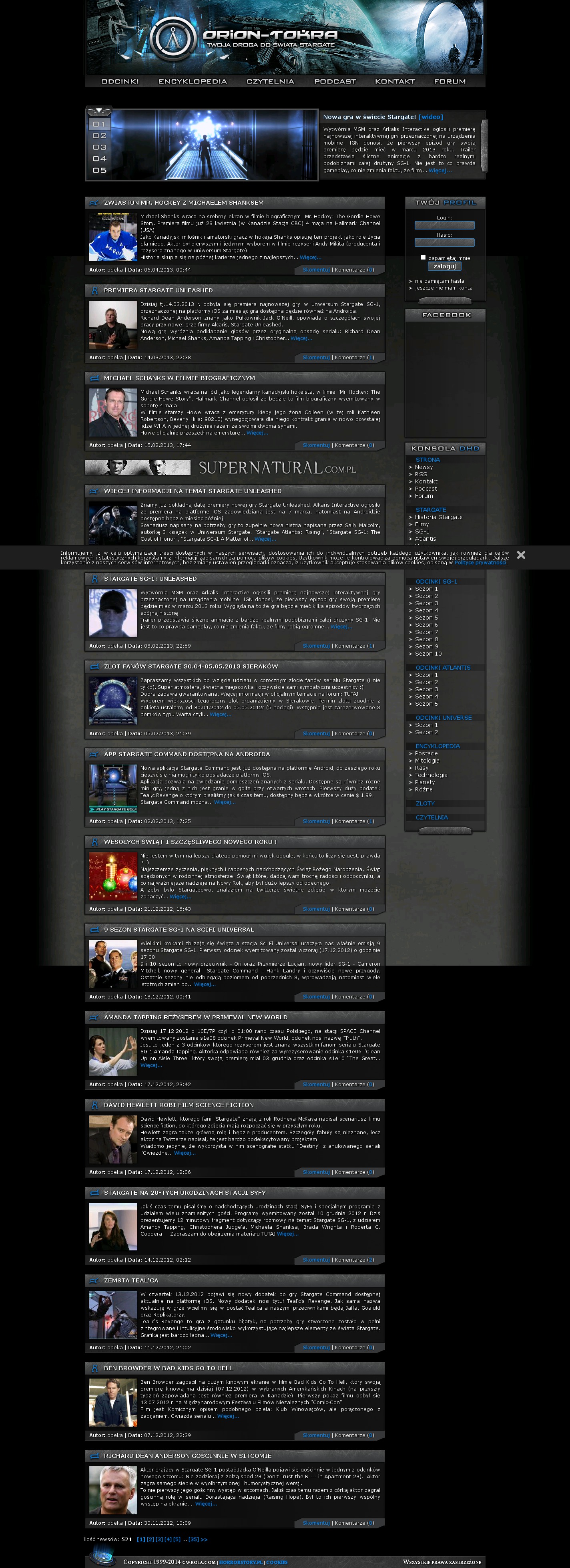Click into the Login text field

click(x=445, y=225)
